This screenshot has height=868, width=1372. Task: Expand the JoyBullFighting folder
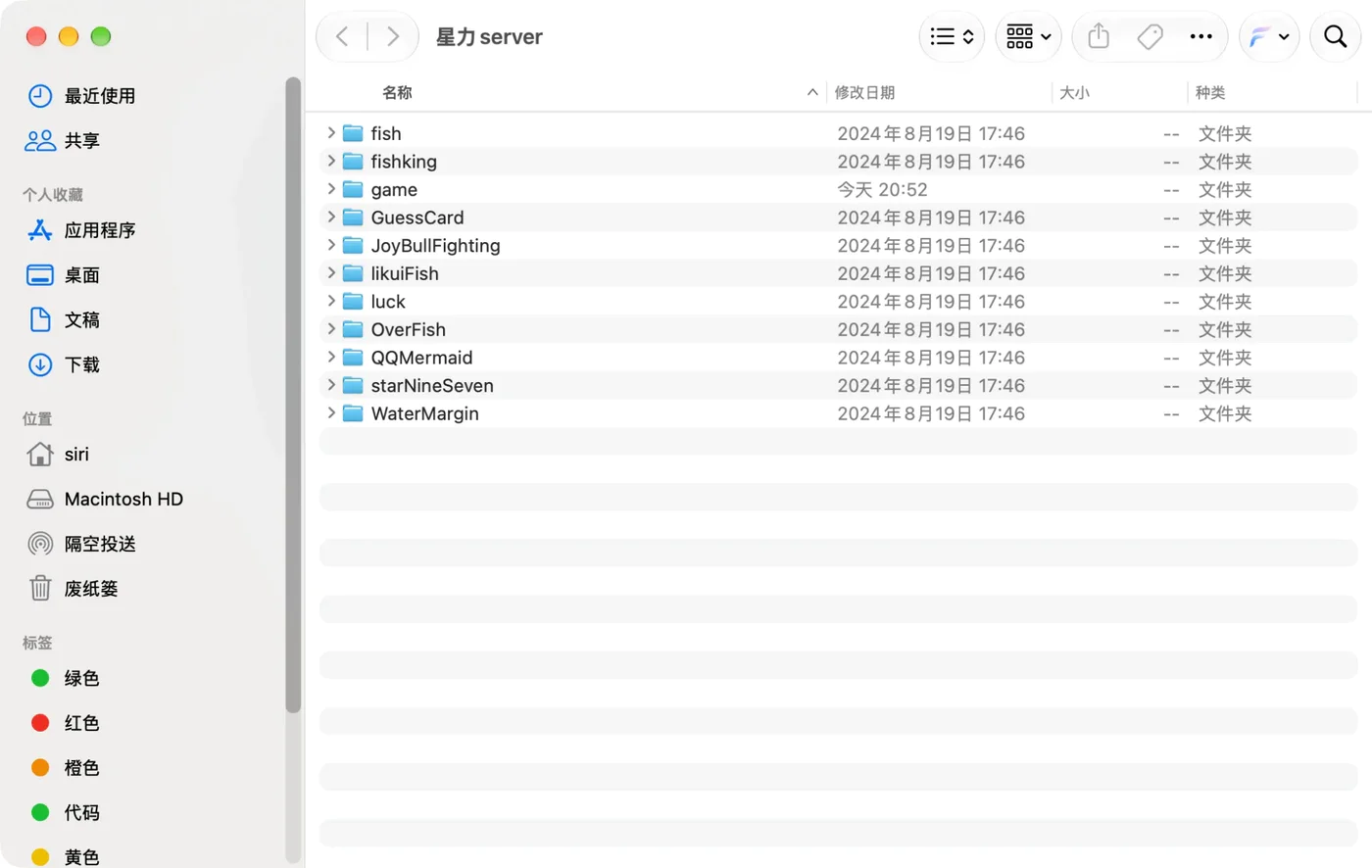(331, 245)
